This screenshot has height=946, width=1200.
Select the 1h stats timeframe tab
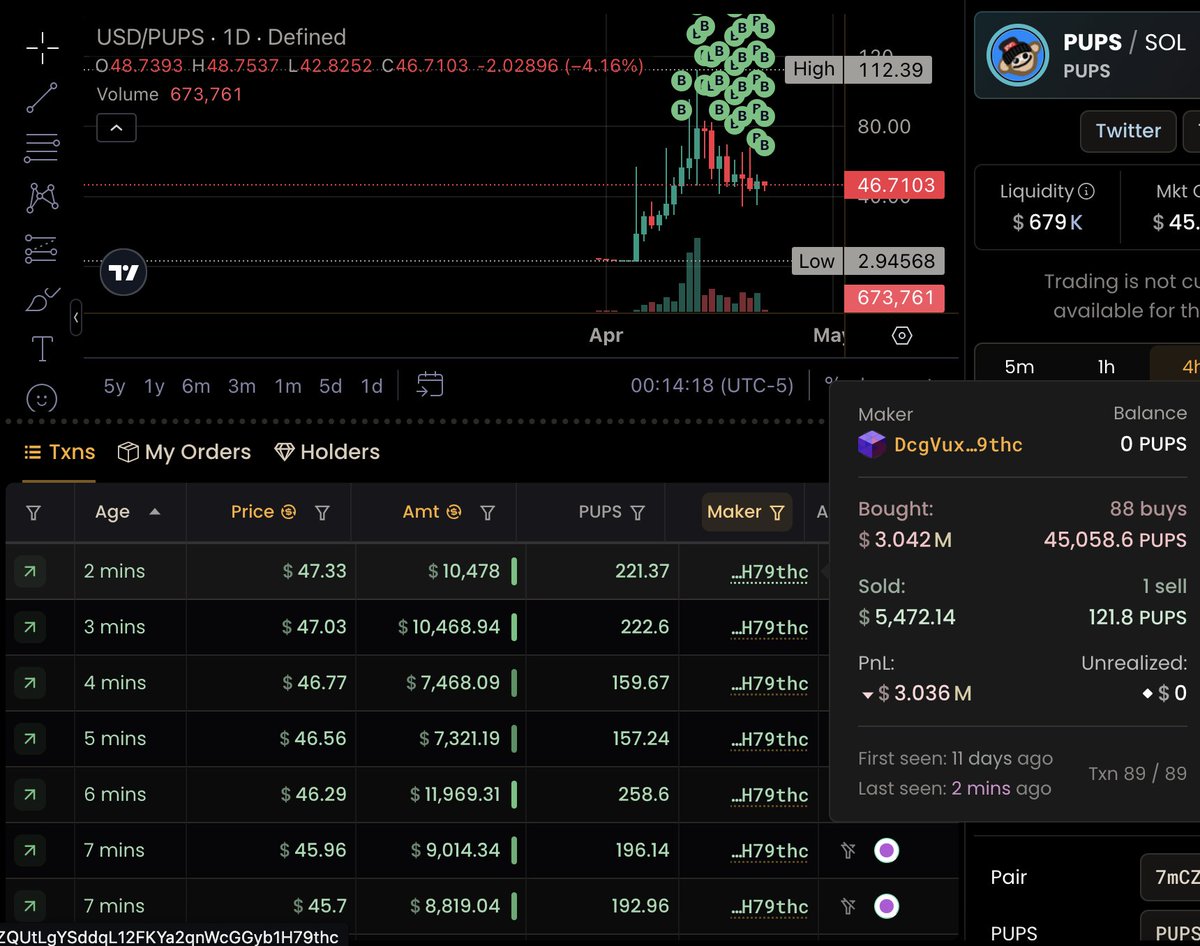point(1106,367)
